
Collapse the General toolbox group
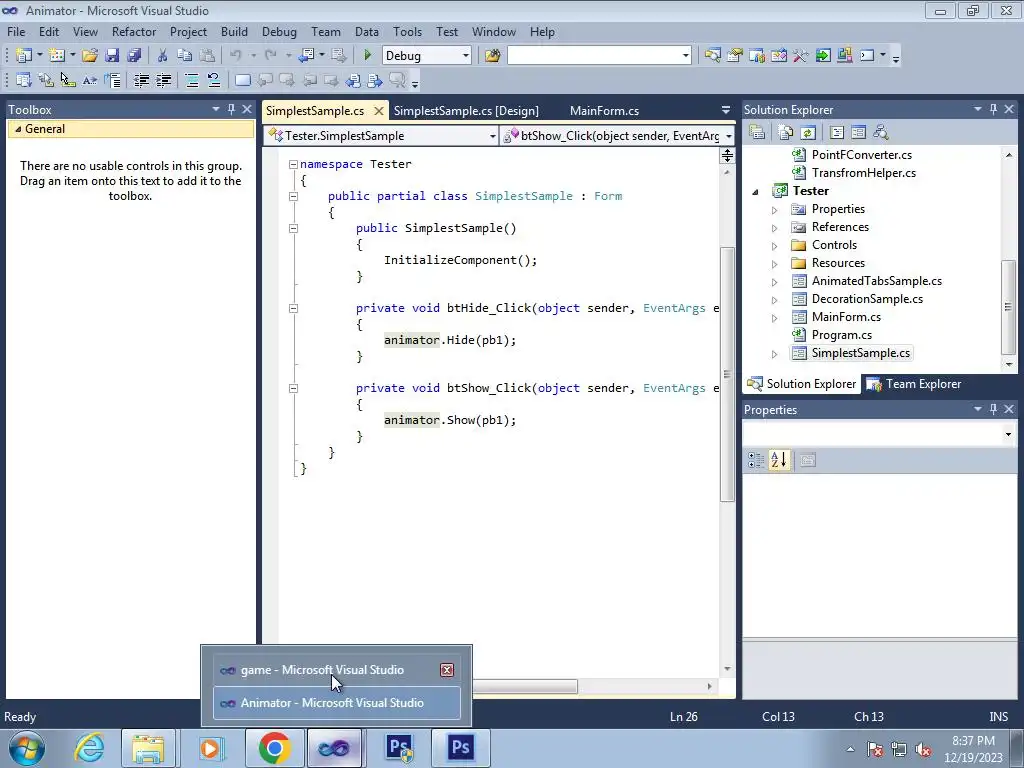(x=18, y=129)
